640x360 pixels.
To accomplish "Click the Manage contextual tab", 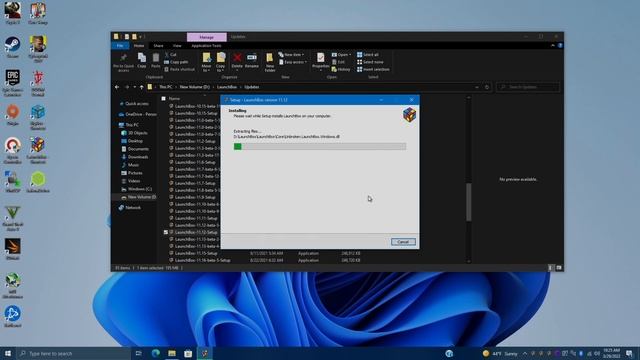I will click(207, 37).
